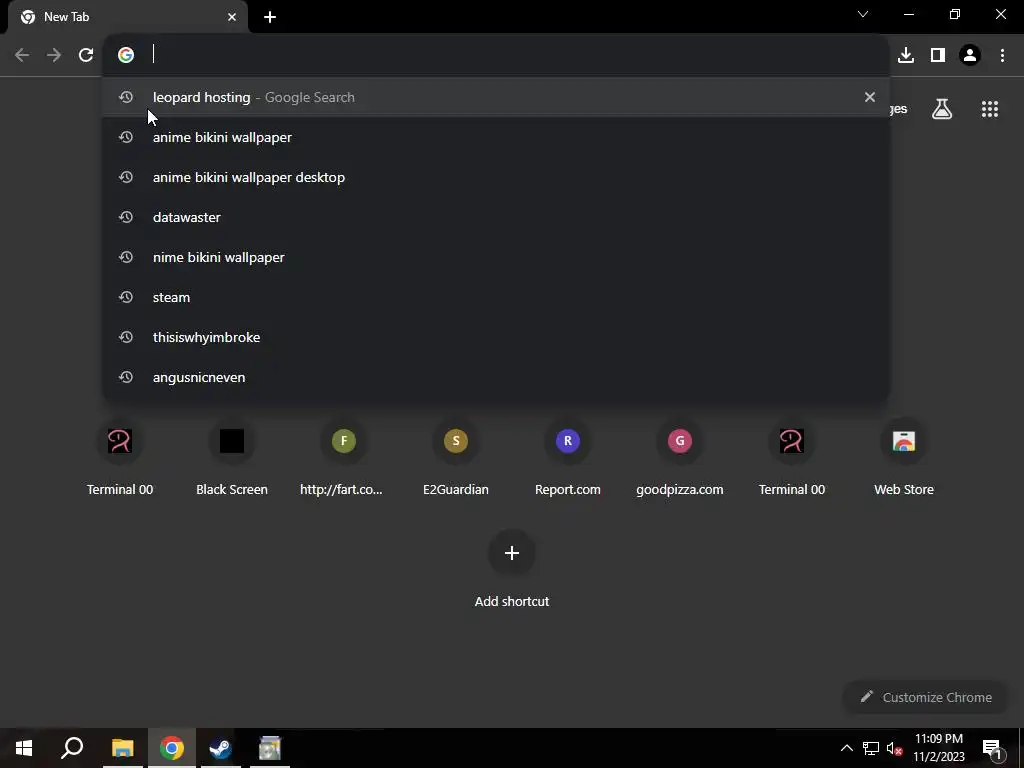Open the Search Labs flask icon

click(942, 109)
